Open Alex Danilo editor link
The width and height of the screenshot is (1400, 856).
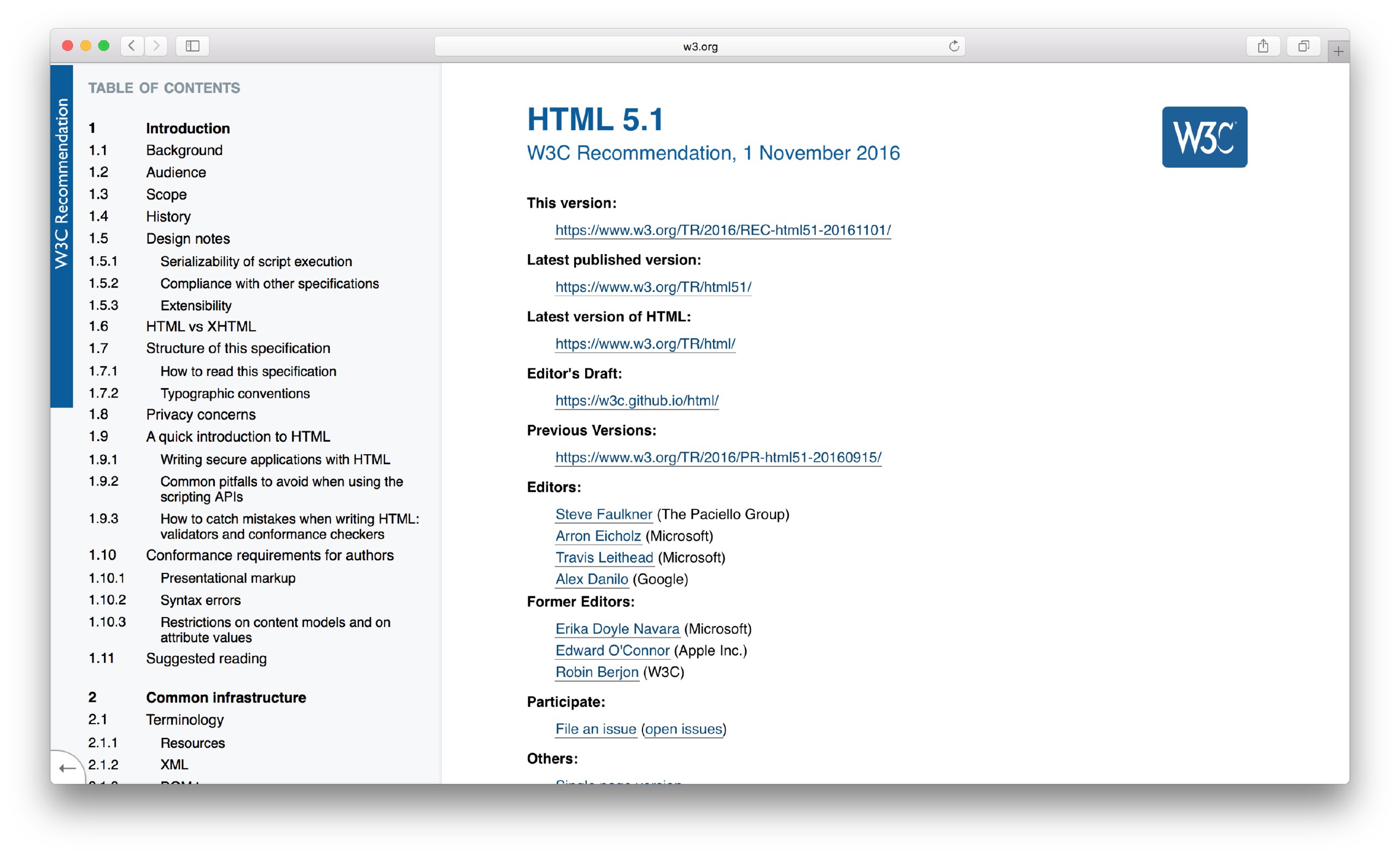point(592,579)
